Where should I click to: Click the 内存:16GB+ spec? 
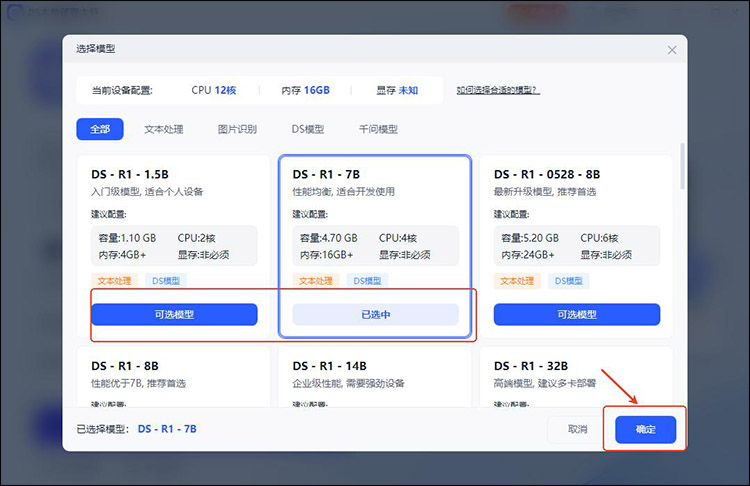(x=326, y=255)
